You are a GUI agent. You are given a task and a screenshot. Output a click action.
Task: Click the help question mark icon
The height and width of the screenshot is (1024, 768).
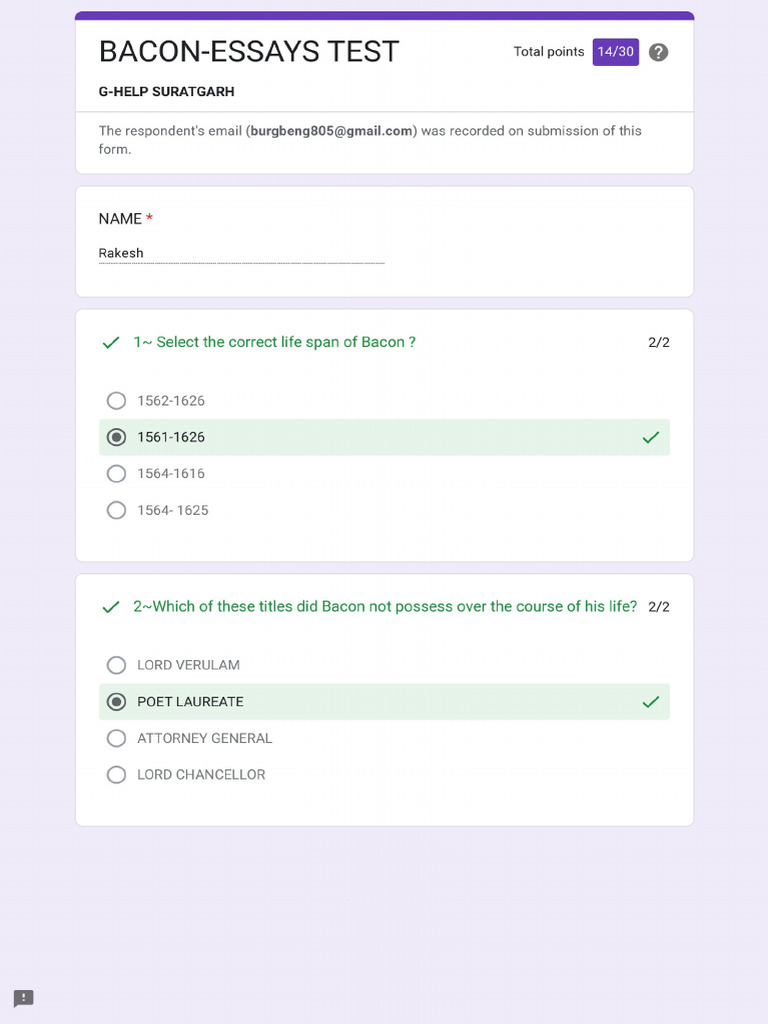(658, 52)
